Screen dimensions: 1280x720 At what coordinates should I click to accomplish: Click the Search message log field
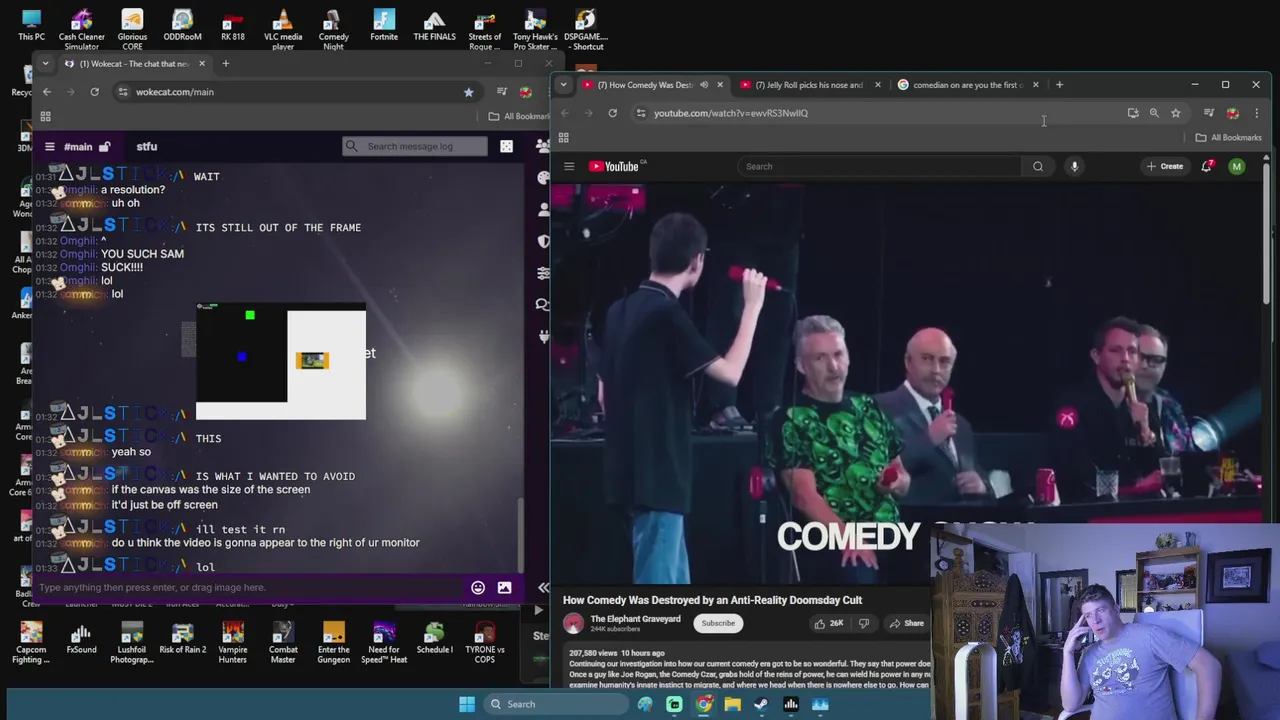[415, 146]
